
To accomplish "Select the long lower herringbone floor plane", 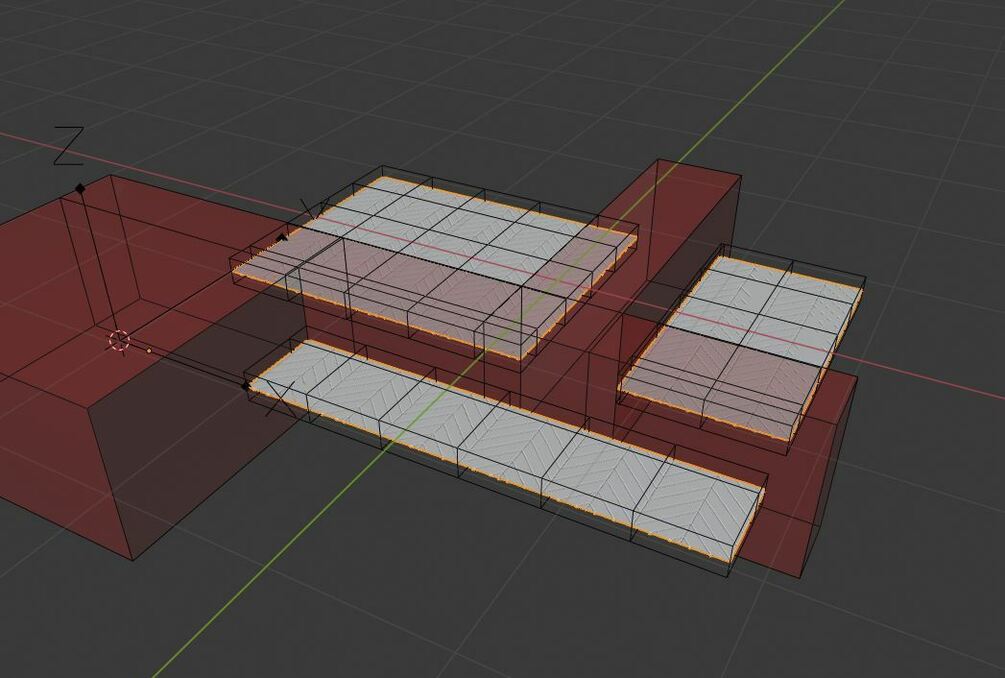I will click(x=506, y=451).
